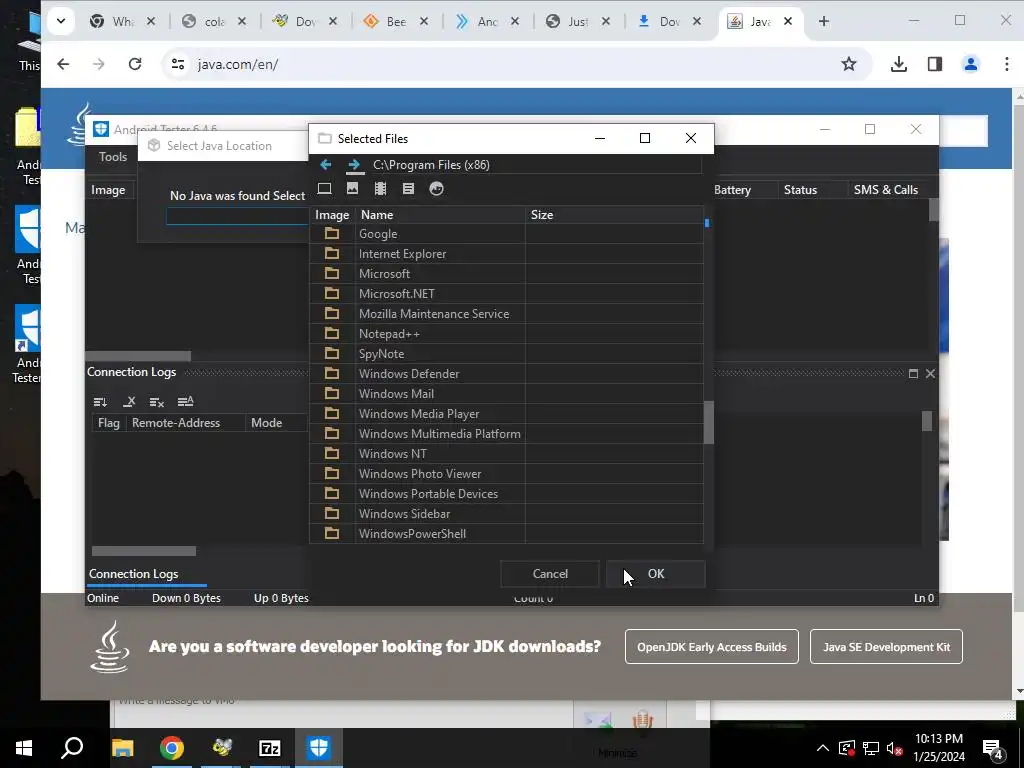The image size is (1024, 768).
Task: Select the Microsoft.NET folder
Action: tap(506, 294)
